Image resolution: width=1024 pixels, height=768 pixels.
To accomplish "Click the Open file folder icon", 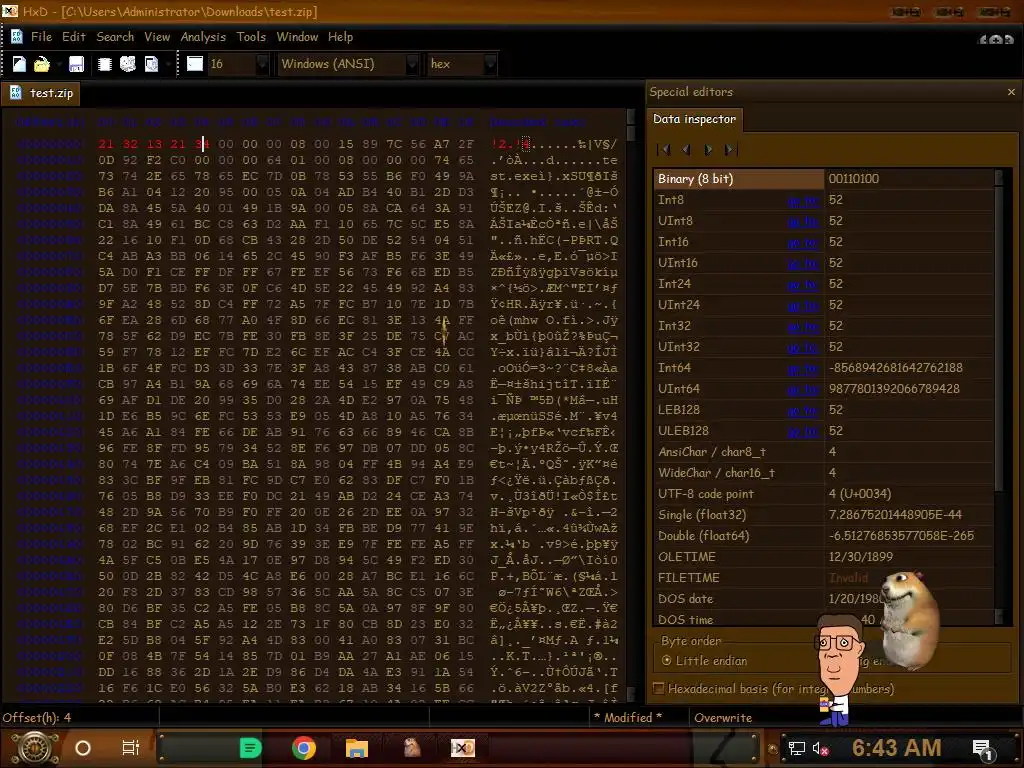I will coord(42,64).
